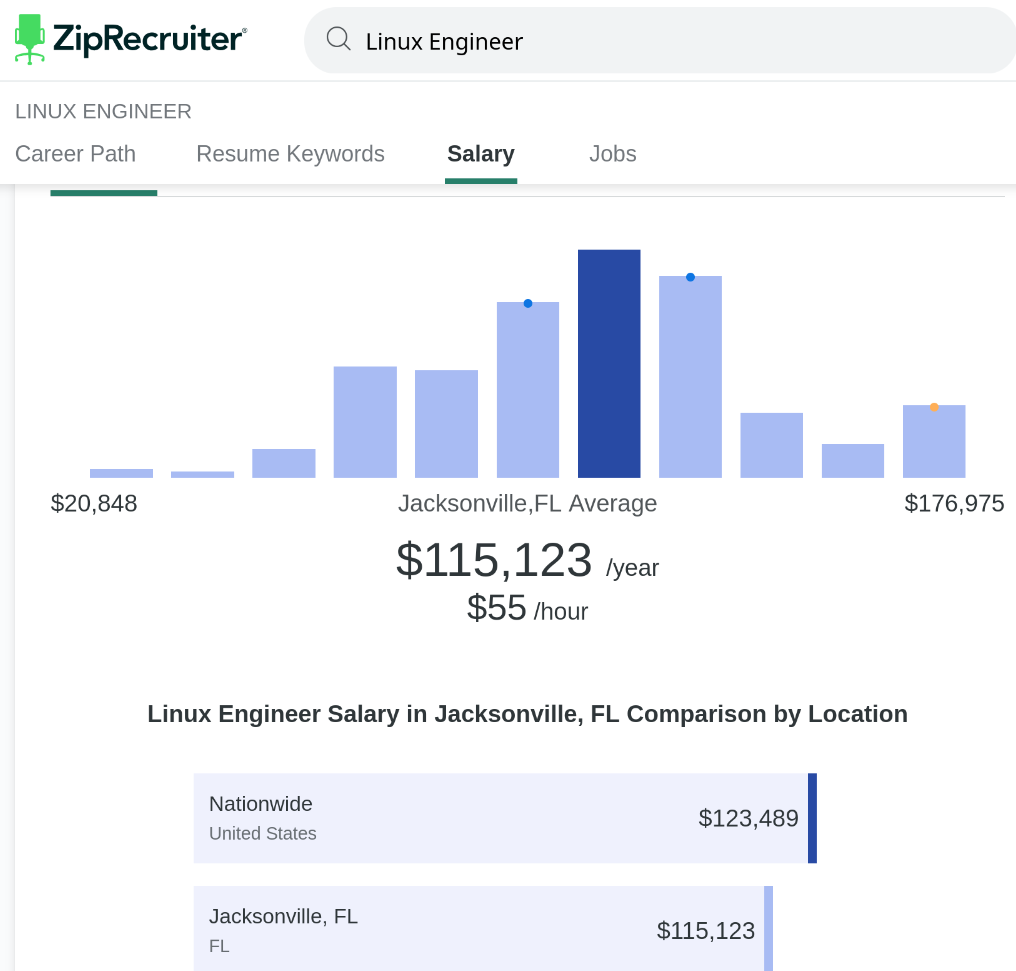Click the $176,975 maximum salary label

pyautogui.click(x=954, y=503)
